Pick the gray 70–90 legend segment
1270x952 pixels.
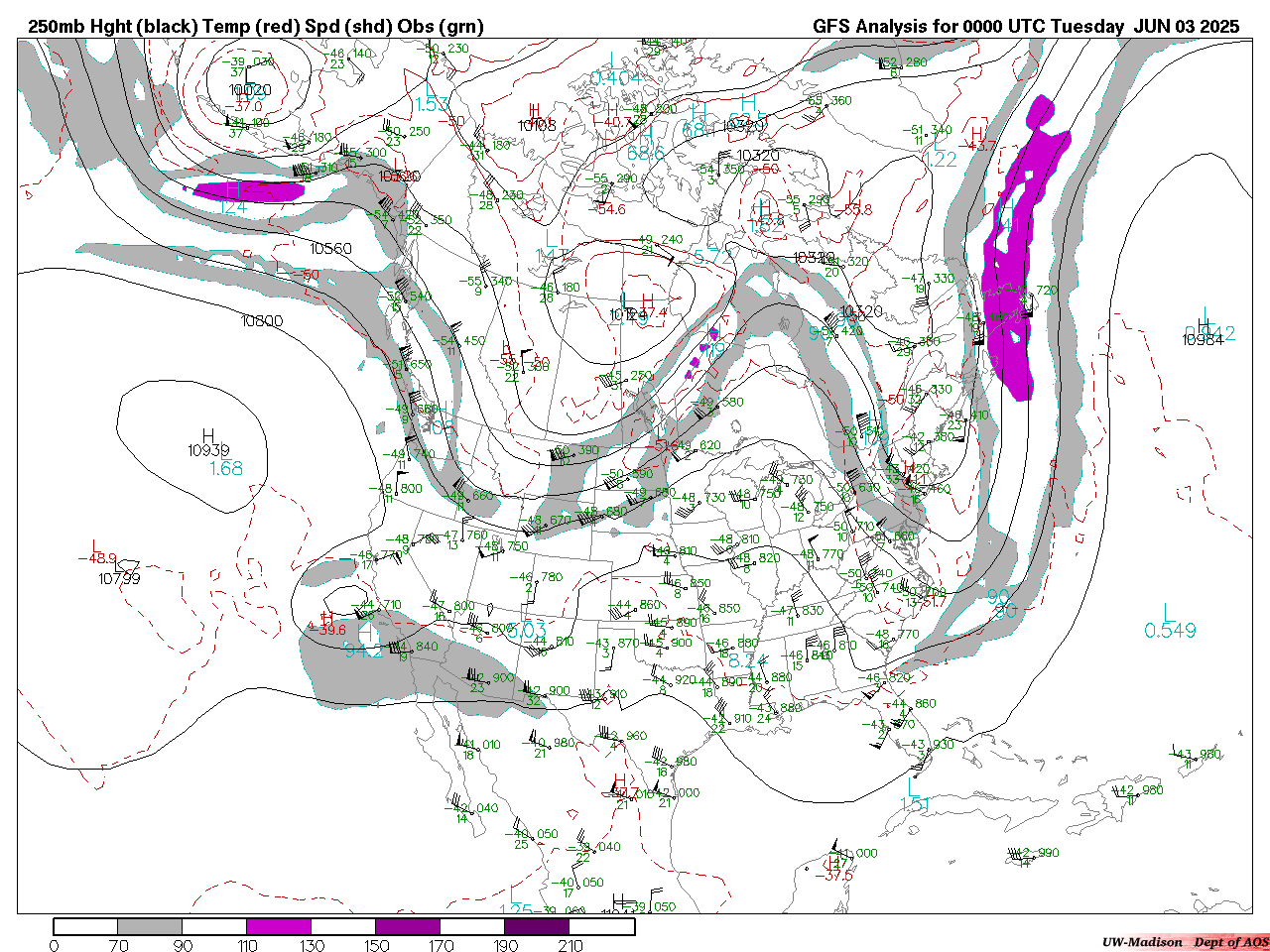click(x=150, y=927)
